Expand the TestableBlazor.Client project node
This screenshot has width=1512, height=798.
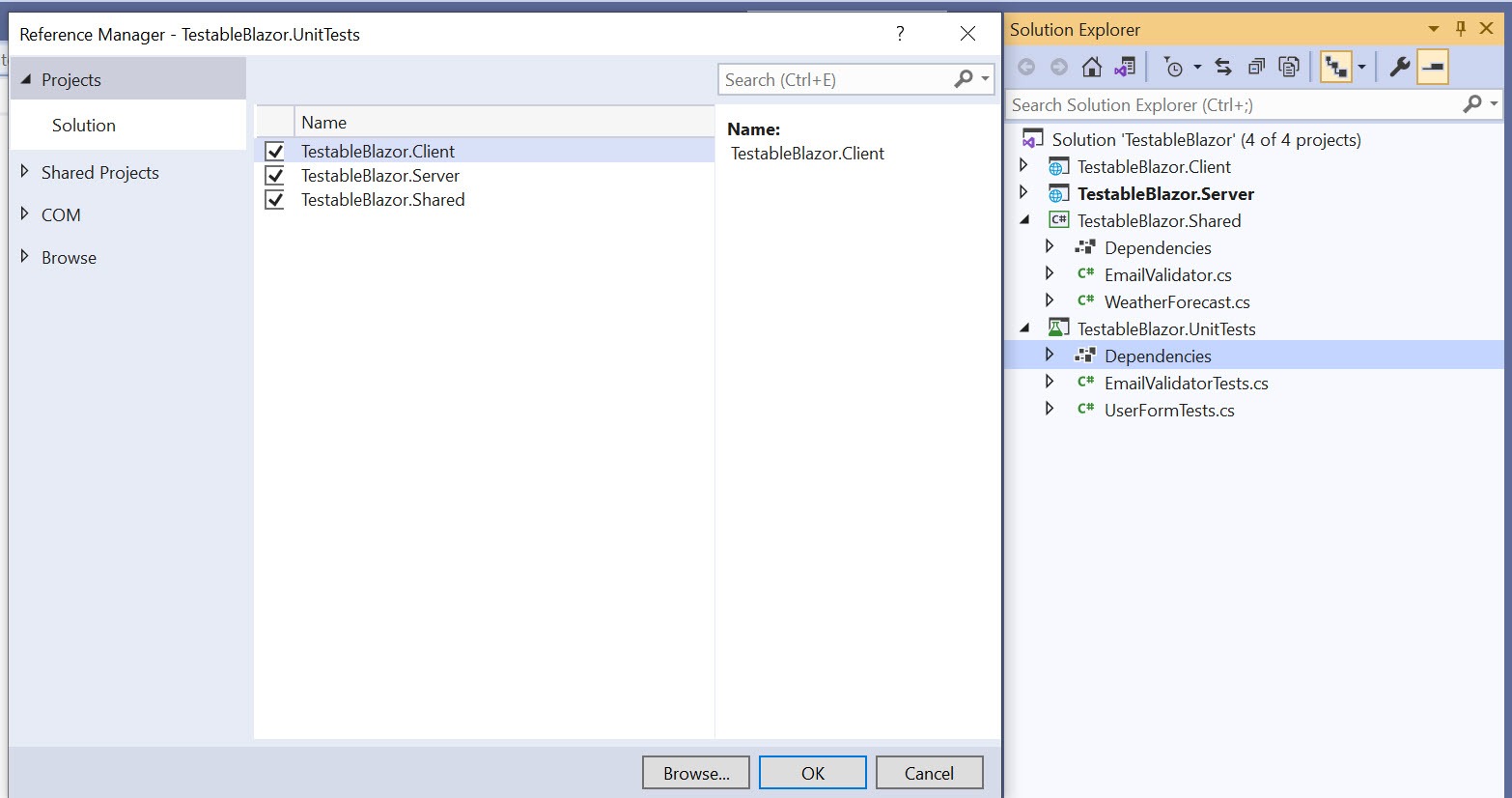pyautogui.click(x=1023, y=165)
